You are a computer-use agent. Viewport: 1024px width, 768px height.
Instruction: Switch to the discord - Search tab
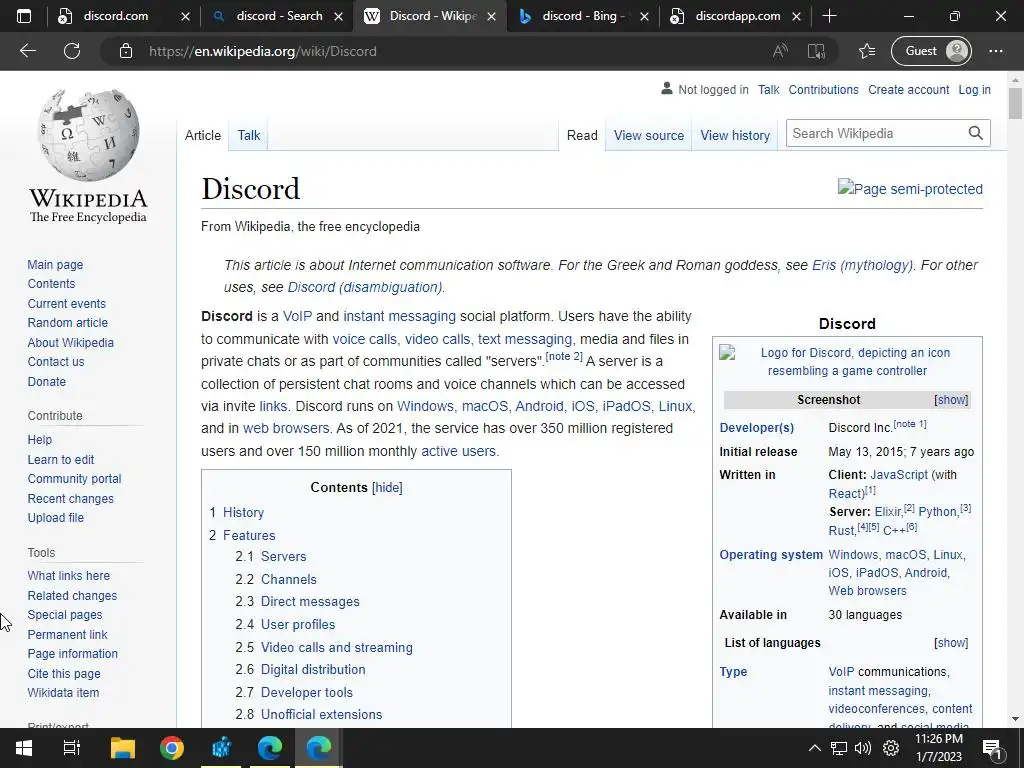coord(279,16)
